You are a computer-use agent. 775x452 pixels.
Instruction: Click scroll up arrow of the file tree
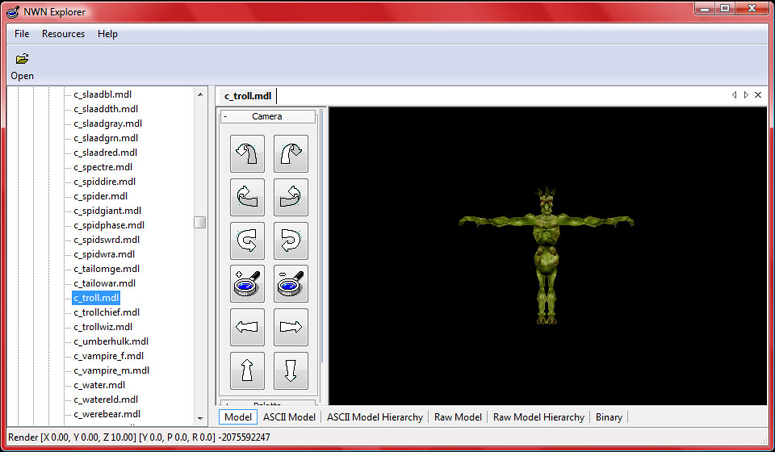pos(200,94)
